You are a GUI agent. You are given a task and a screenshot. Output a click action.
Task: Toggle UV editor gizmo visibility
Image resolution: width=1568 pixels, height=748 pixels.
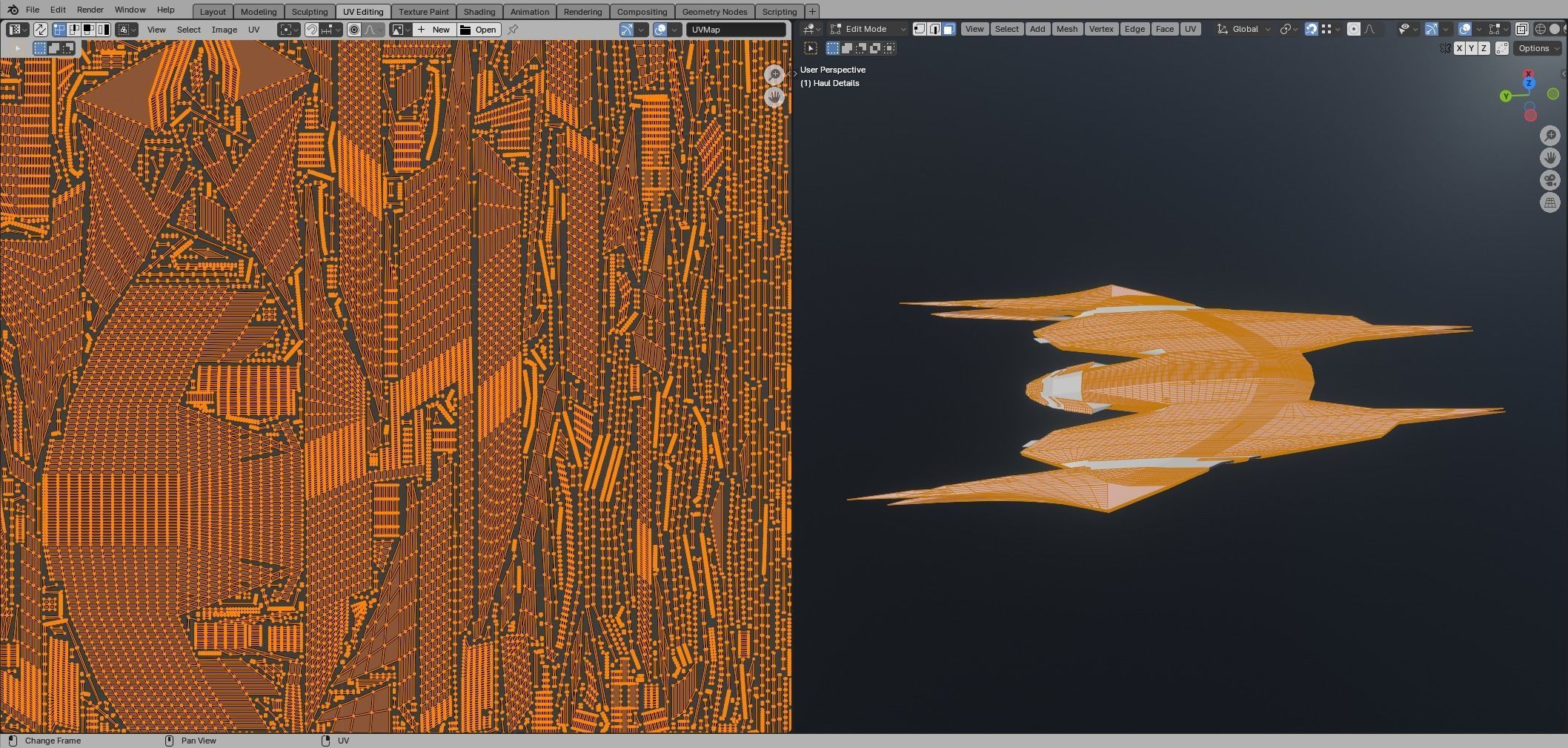[x=627, y=30]
